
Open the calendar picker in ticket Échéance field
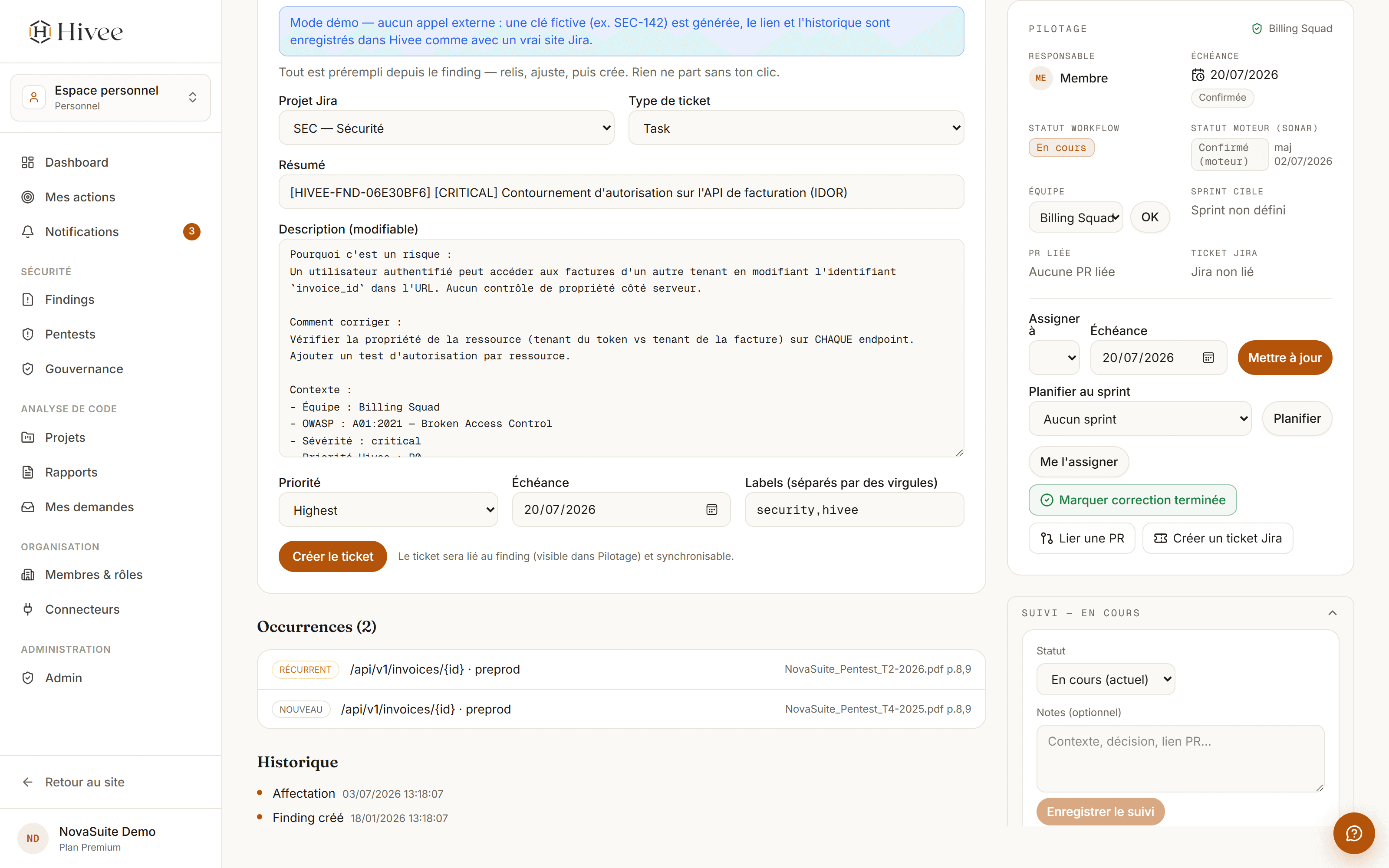[712, 510]
